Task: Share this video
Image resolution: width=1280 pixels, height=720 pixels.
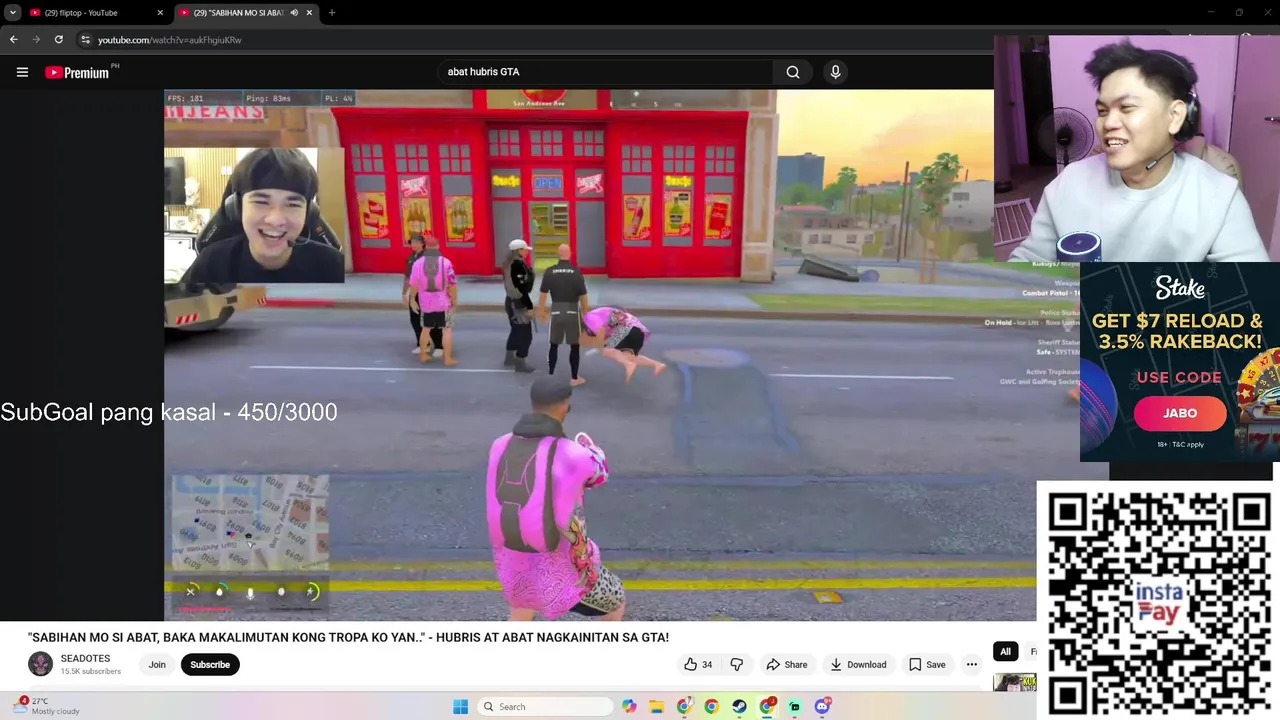Action: 787,665
